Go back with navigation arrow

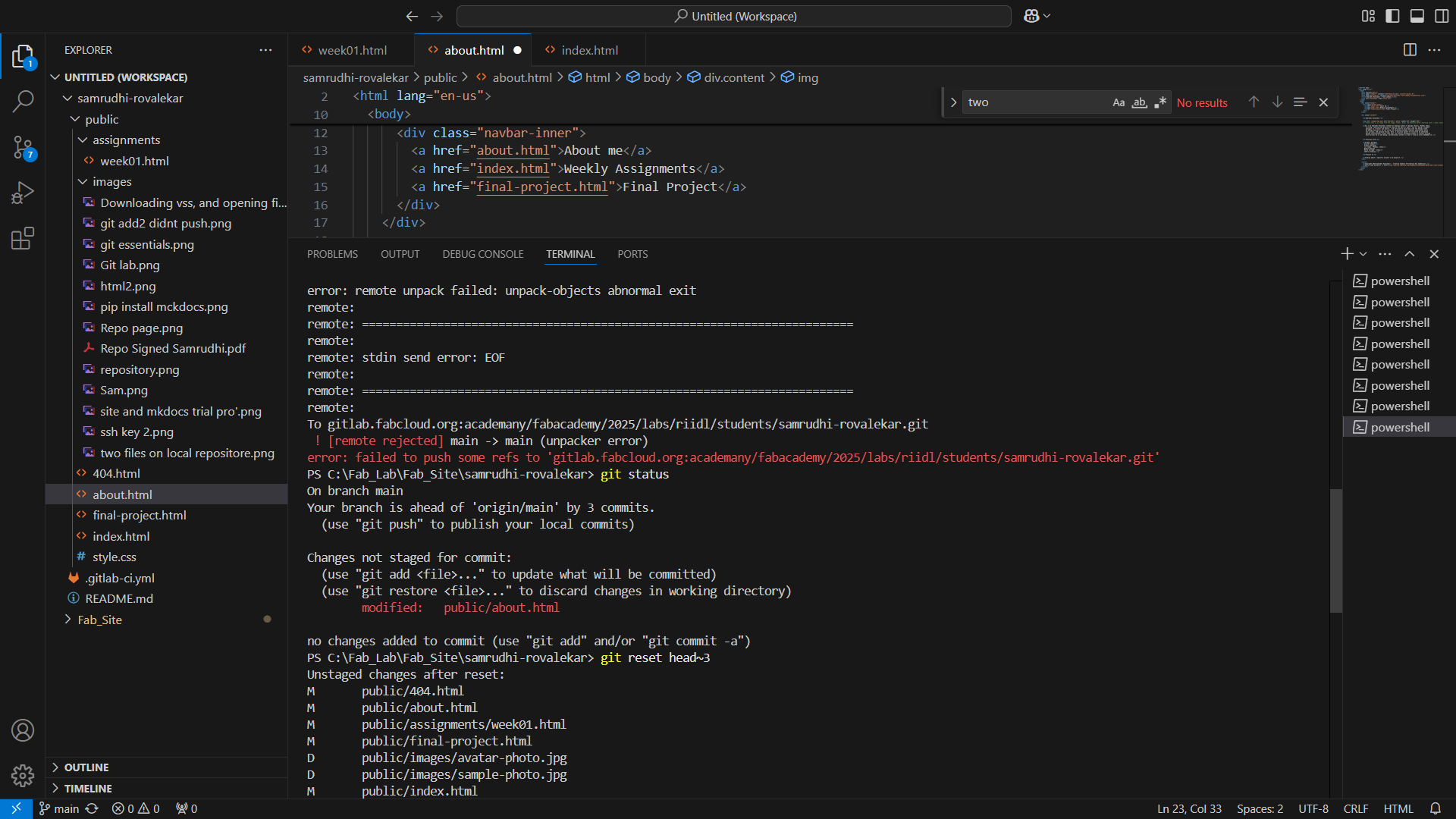412,16
